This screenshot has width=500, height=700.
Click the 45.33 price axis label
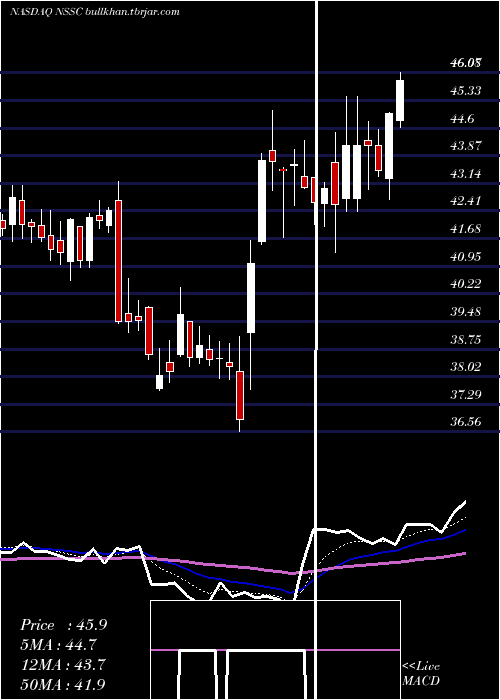click(466, 91)
